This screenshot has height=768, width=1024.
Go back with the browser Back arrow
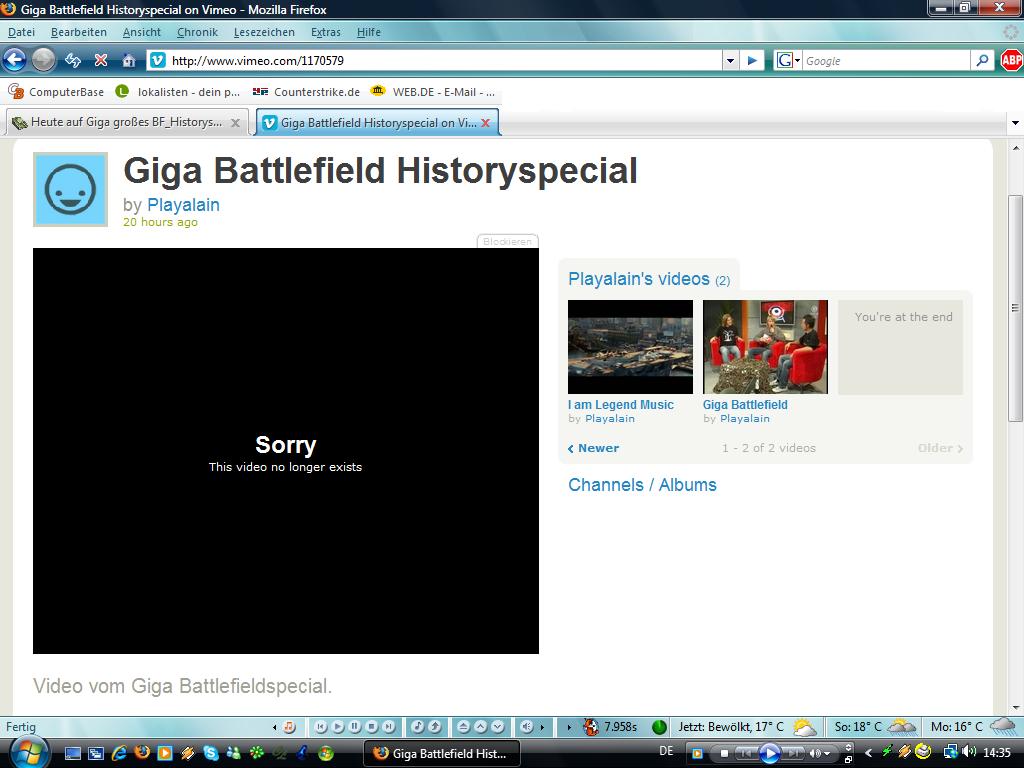[x=14, y=60]
